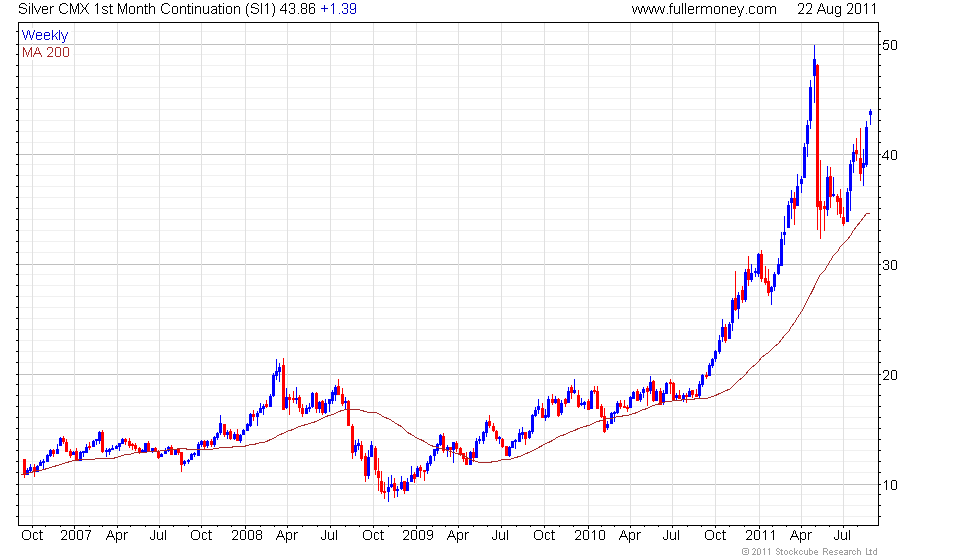Open the www.fullermoney.com link text
This screenshot has width=960, height=560.
click(704, 9)
